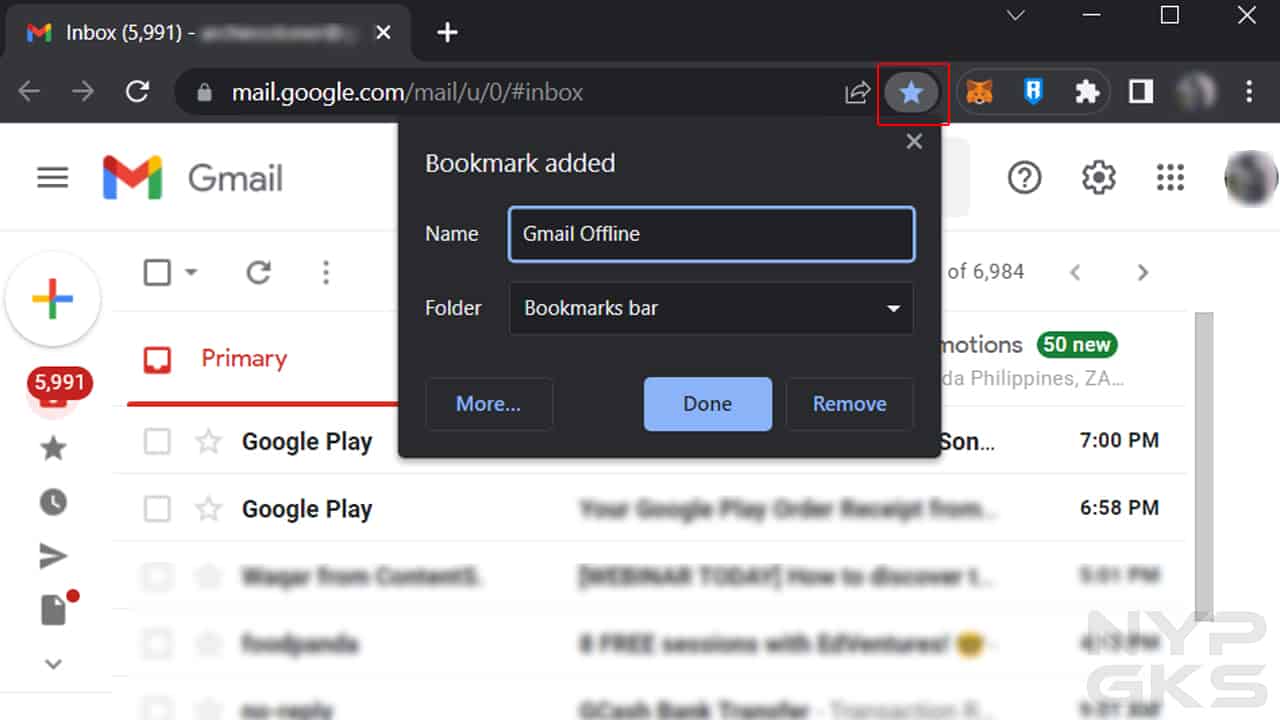Viewport: 1280px width, 720px height.
Task: Open the select dropdown arrow
Action: (x=191, y=272)
